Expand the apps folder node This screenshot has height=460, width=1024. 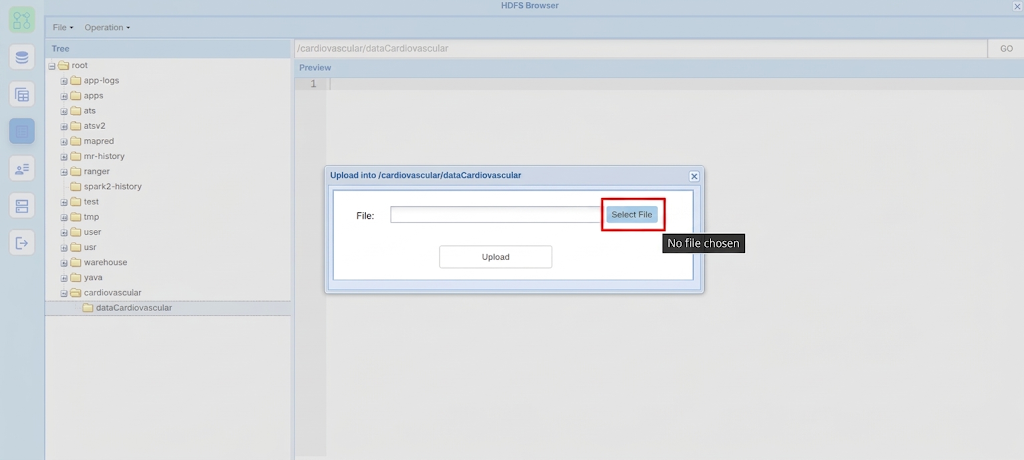coord(64,96)
